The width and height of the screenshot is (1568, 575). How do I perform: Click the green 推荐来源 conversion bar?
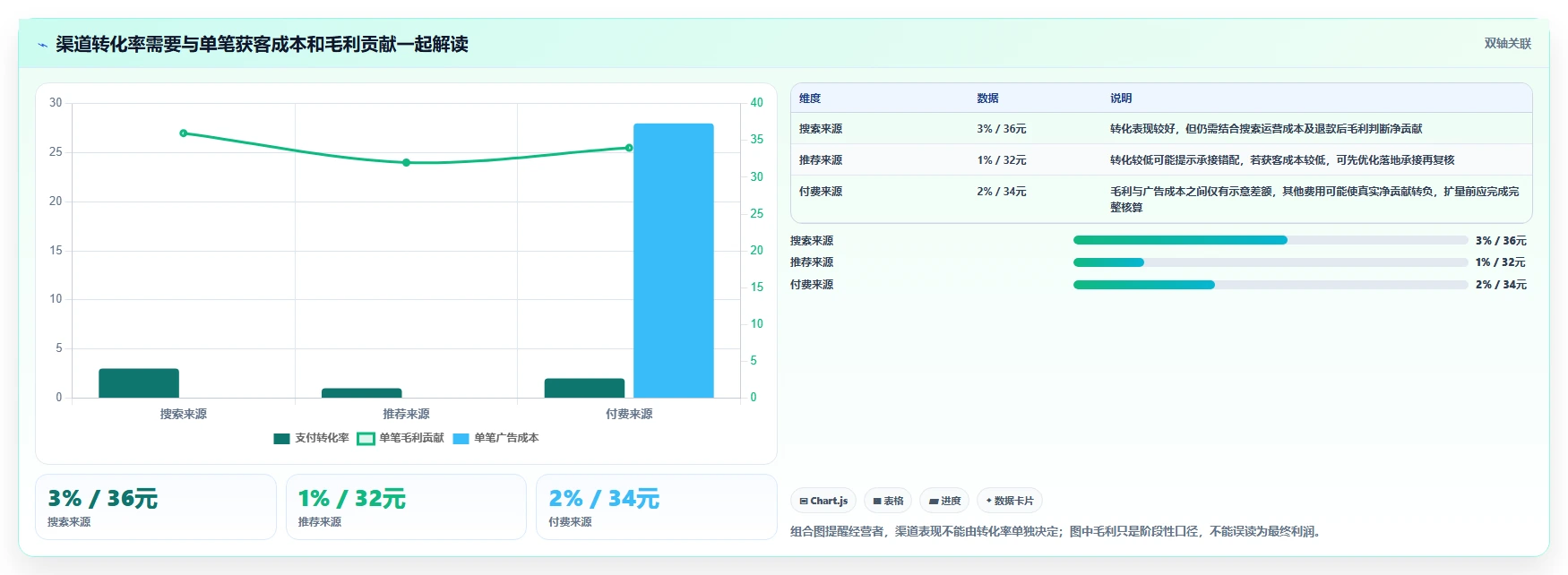coord(362,393)
